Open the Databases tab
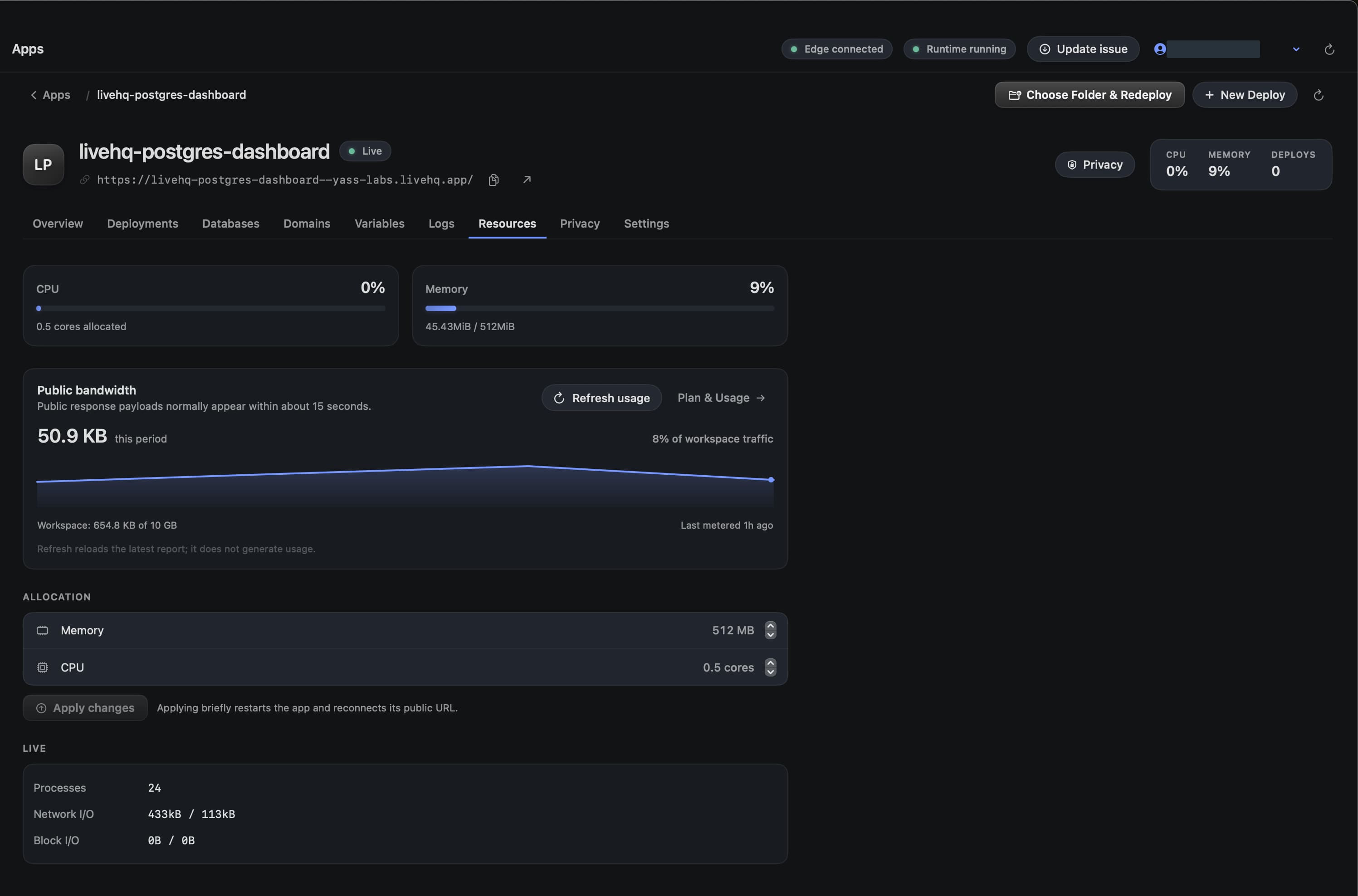 tap(231, 224)
